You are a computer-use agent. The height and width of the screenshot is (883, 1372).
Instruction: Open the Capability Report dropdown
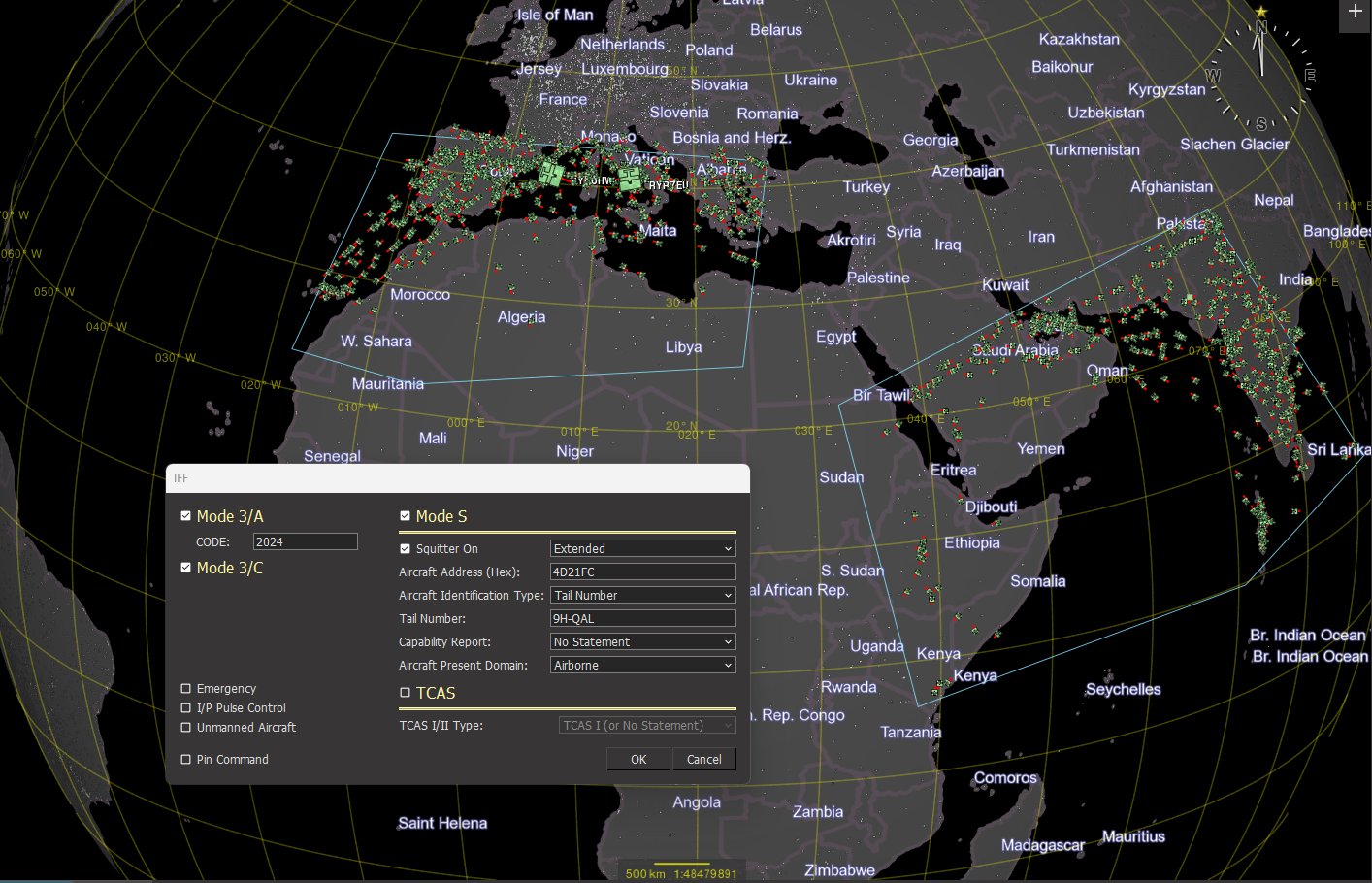(642, 642)
